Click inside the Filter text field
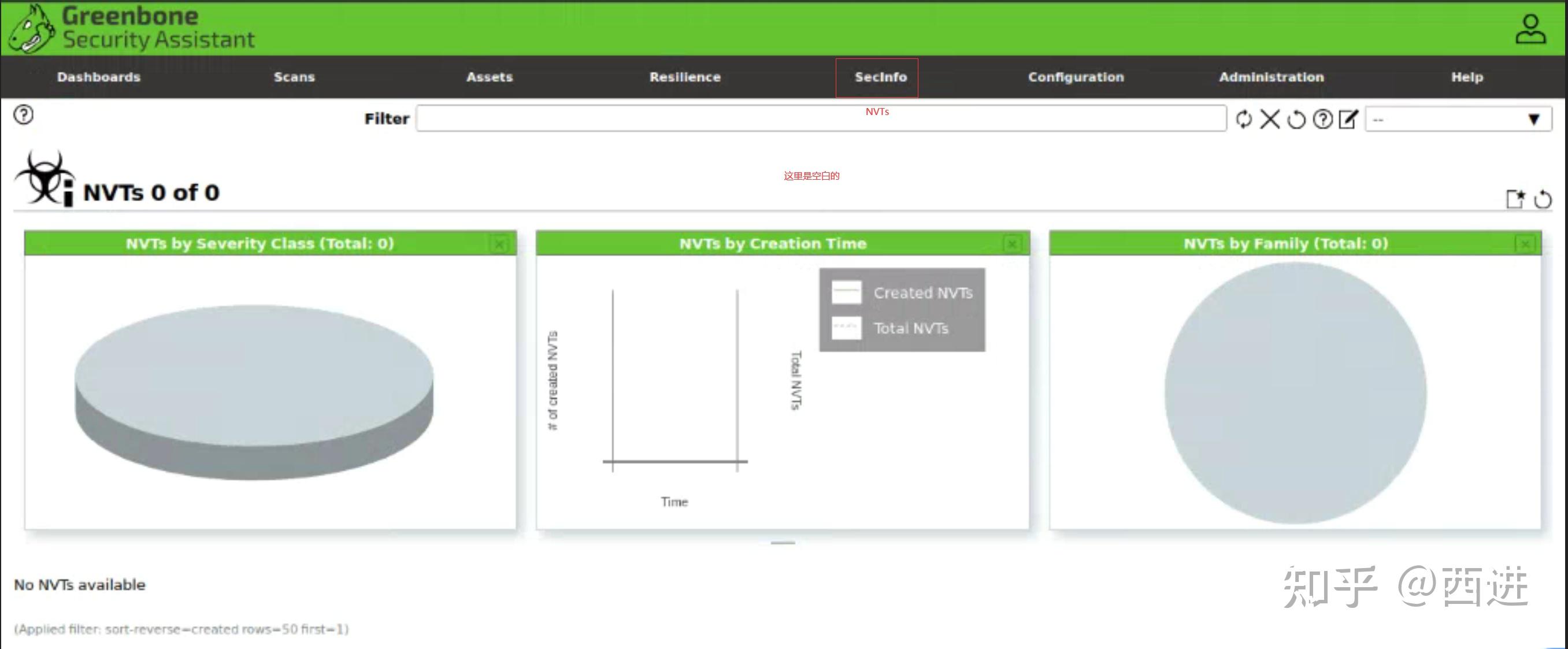The image size is (1568, 649). pyautogui.click(x=821, y=118)
